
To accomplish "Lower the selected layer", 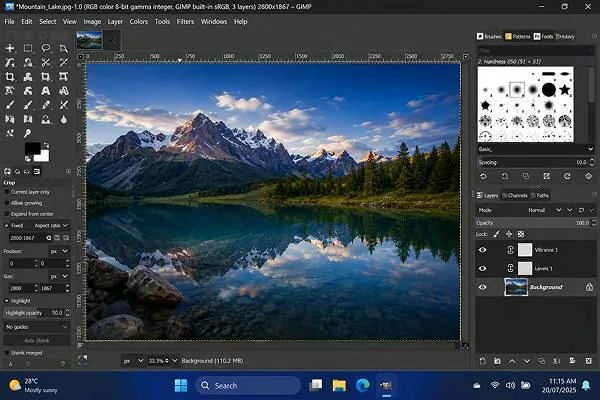I will click(527, 361).
